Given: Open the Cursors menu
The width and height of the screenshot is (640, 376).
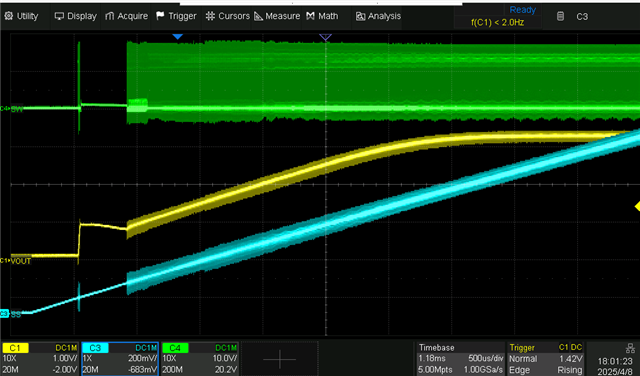Looking at the screenshot, I should [227, 16].
